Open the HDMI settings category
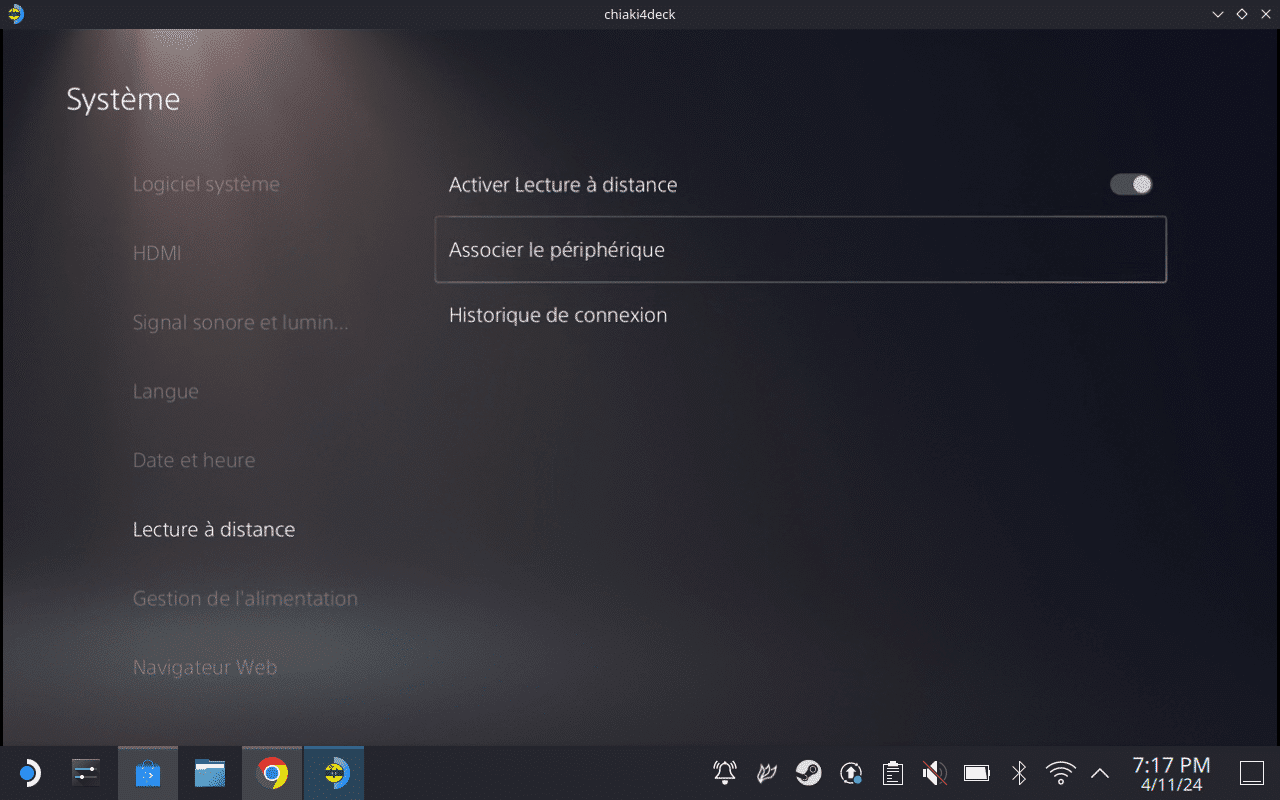Screen dimensions: 1280x800 157,254
